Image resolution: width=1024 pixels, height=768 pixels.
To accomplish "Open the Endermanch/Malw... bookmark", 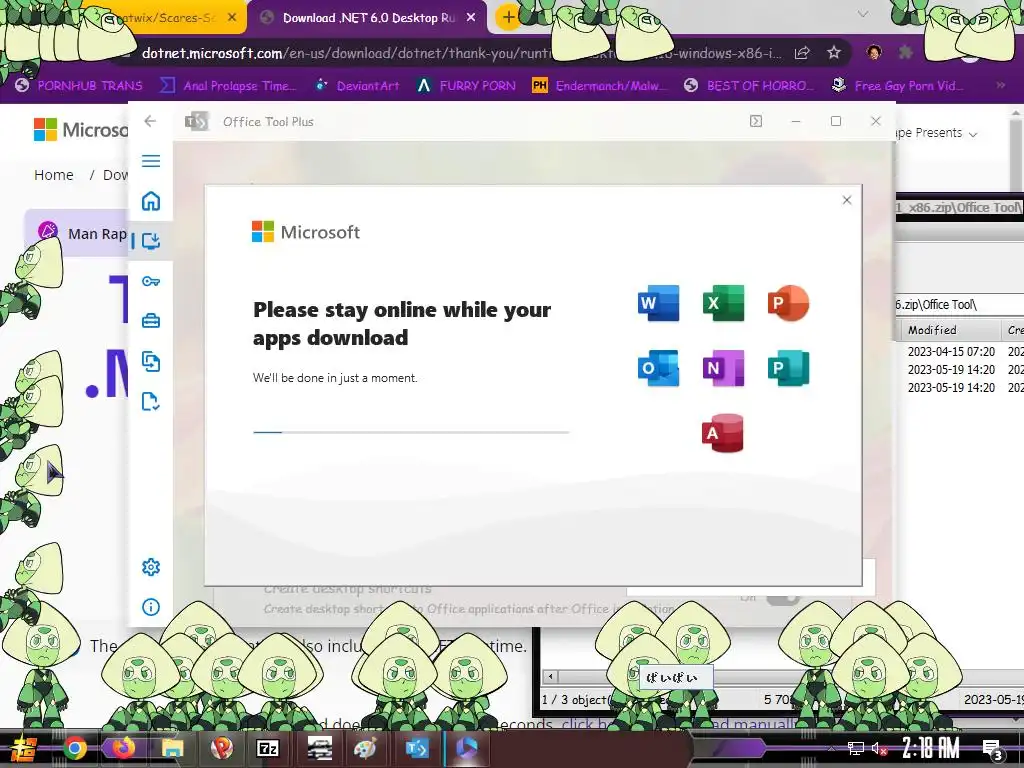I will [x=600, y=86].
